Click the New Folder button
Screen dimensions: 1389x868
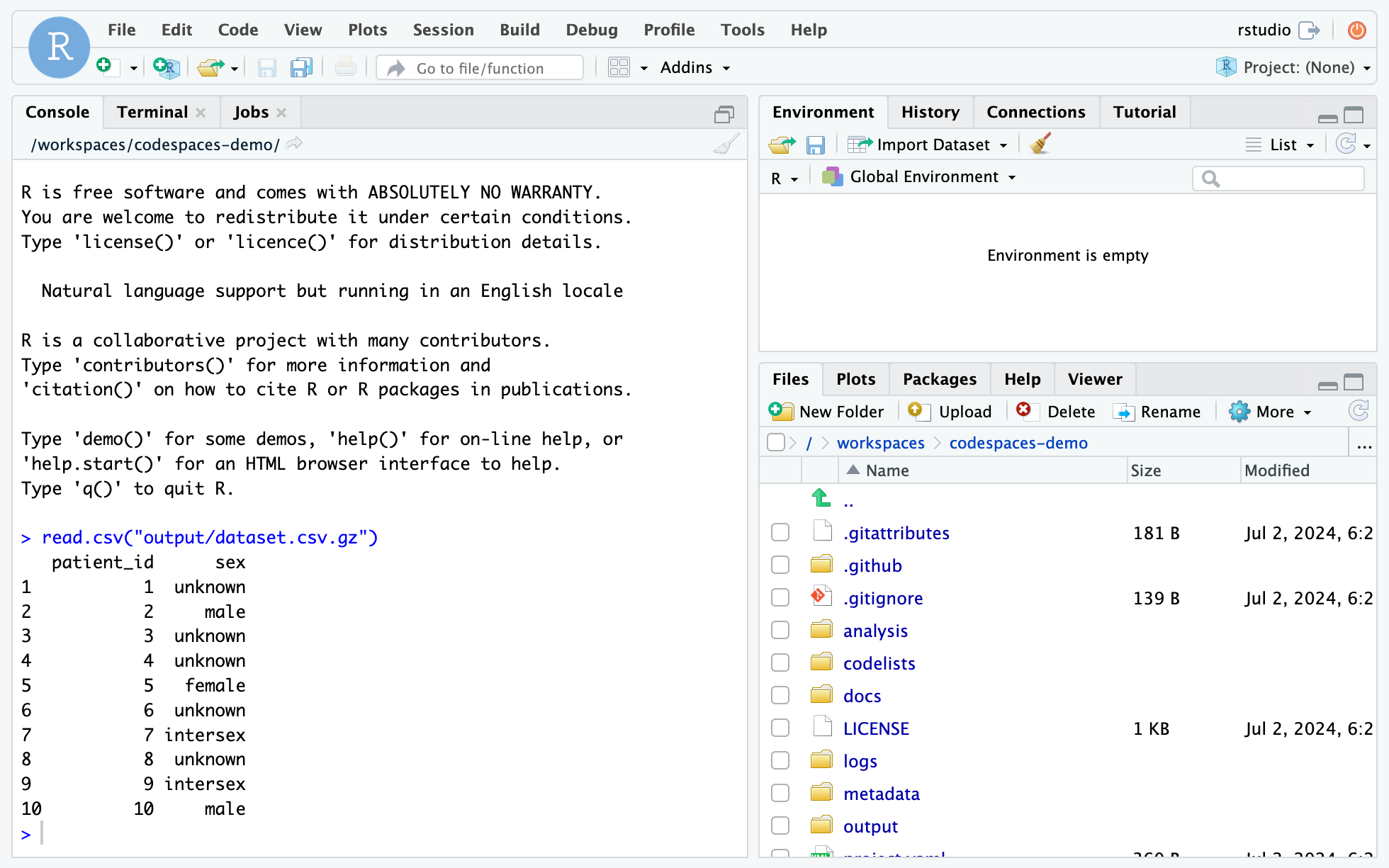(x=826, y=412)
